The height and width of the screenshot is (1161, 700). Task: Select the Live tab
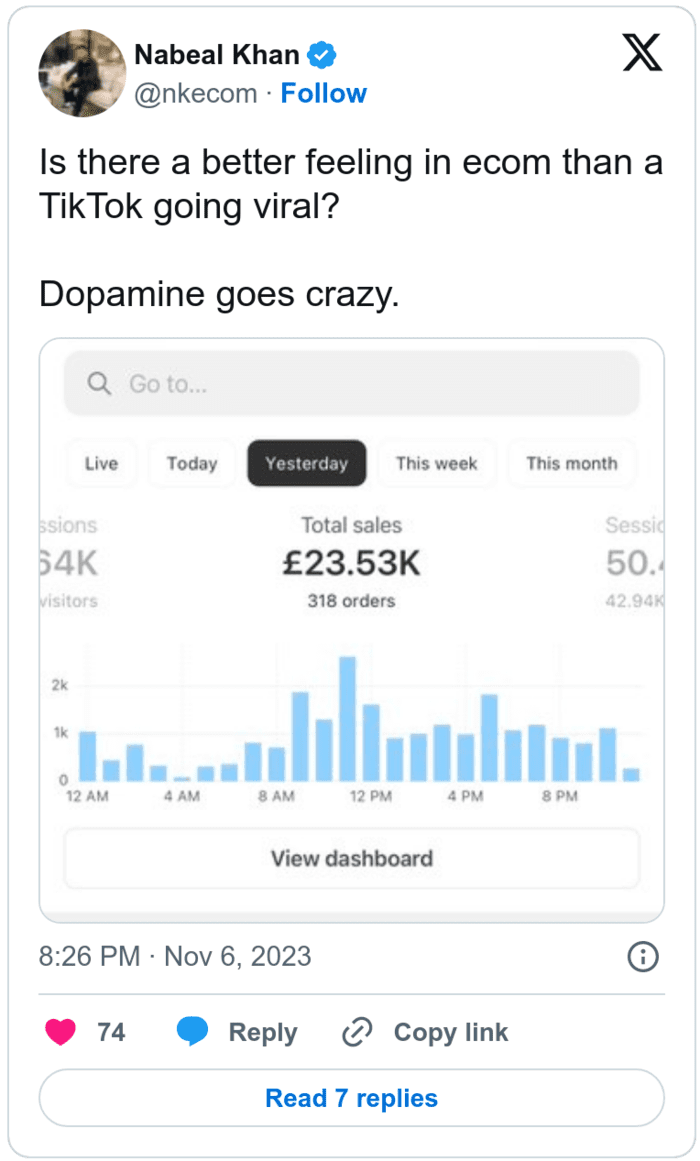(x=101, y=464)
